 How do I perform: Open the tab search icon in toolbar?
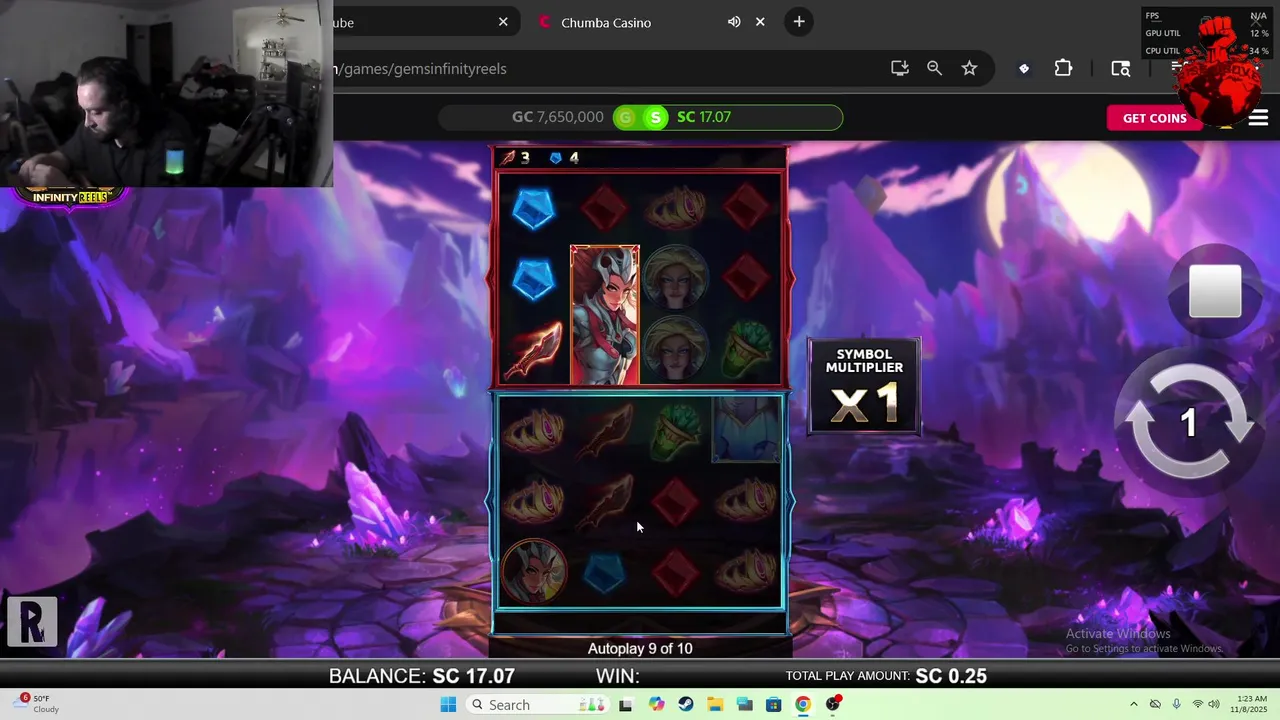tap(1120, 68)
